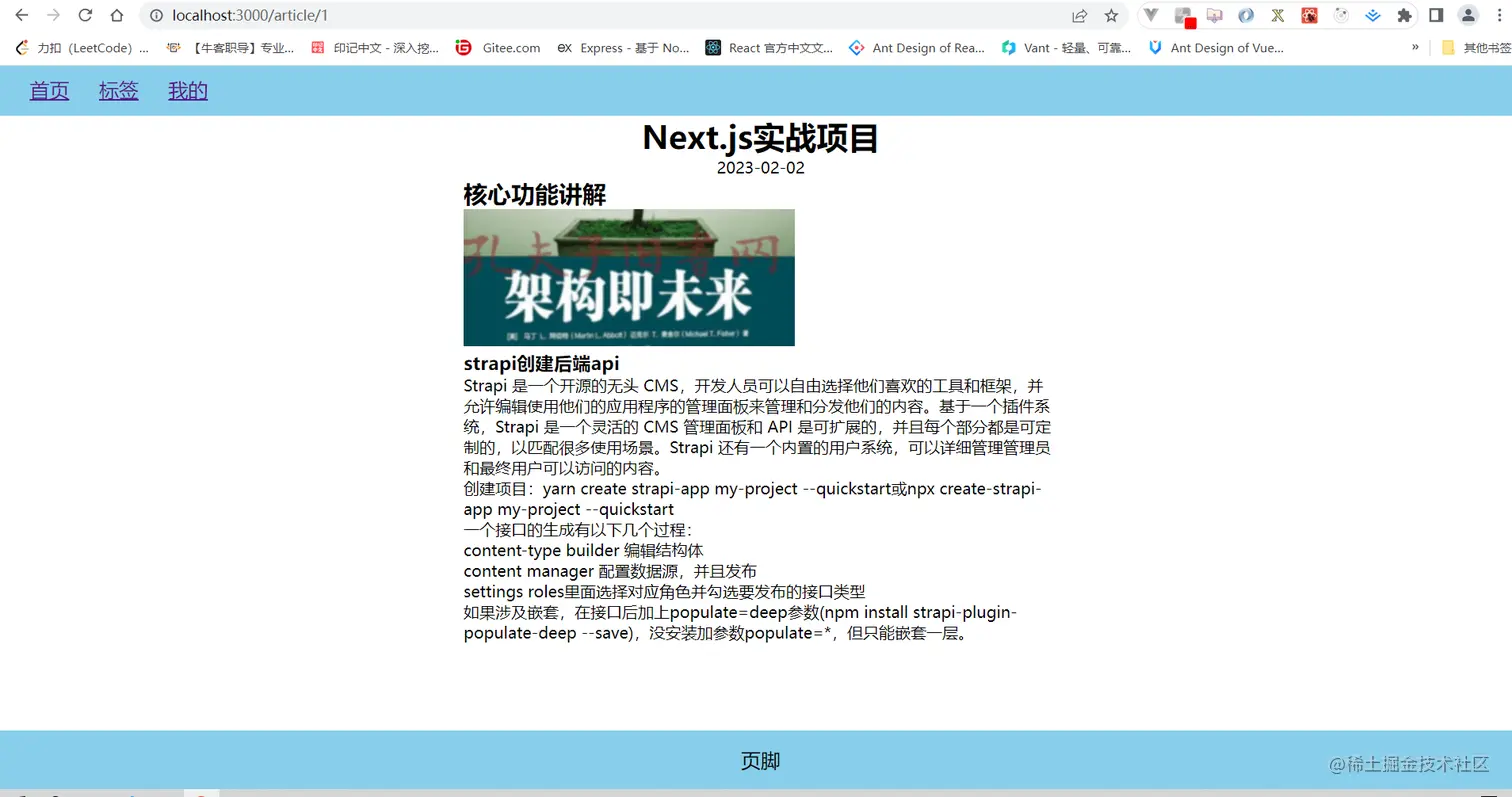Open the 牛客职导 bookmark
This screenshot has width=1512, height=797.
click(x=231, y=47)
